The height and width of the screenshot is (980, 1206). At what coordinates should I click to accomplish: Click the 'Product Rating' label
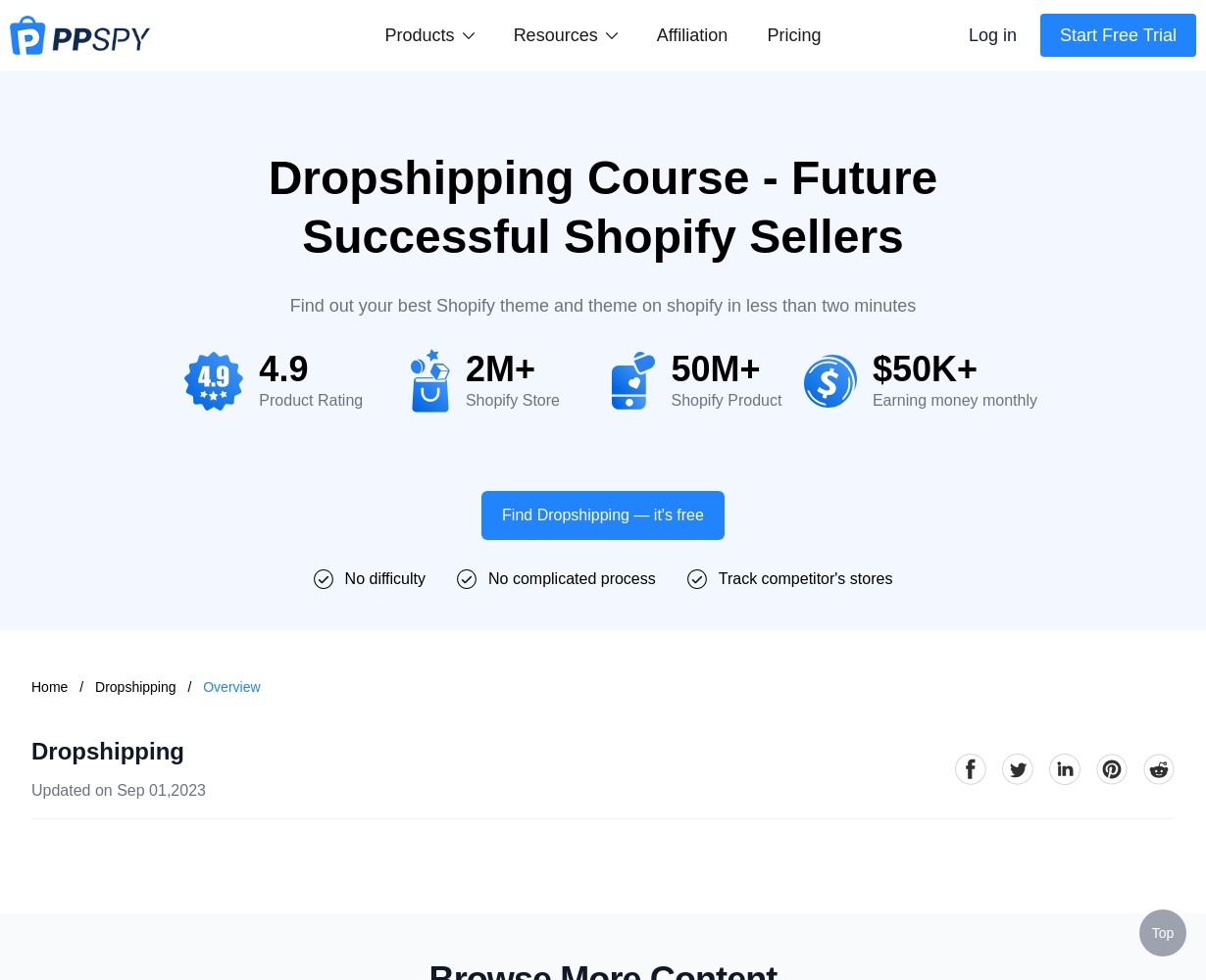[311, 401]
